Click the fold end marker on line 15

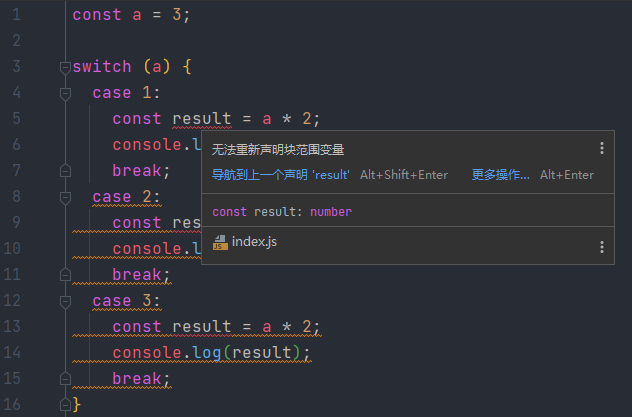pos(65,379)
